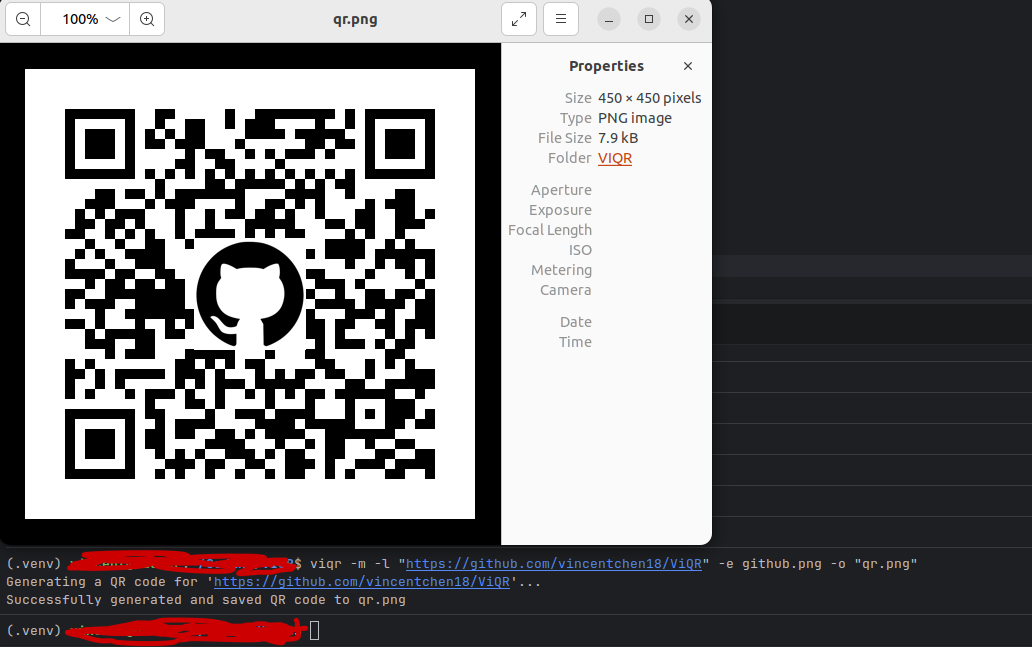Click 'Successfully generated and saved' terminal line
Viewport: 1032px width, 647px height.
(x=206, y=600)
